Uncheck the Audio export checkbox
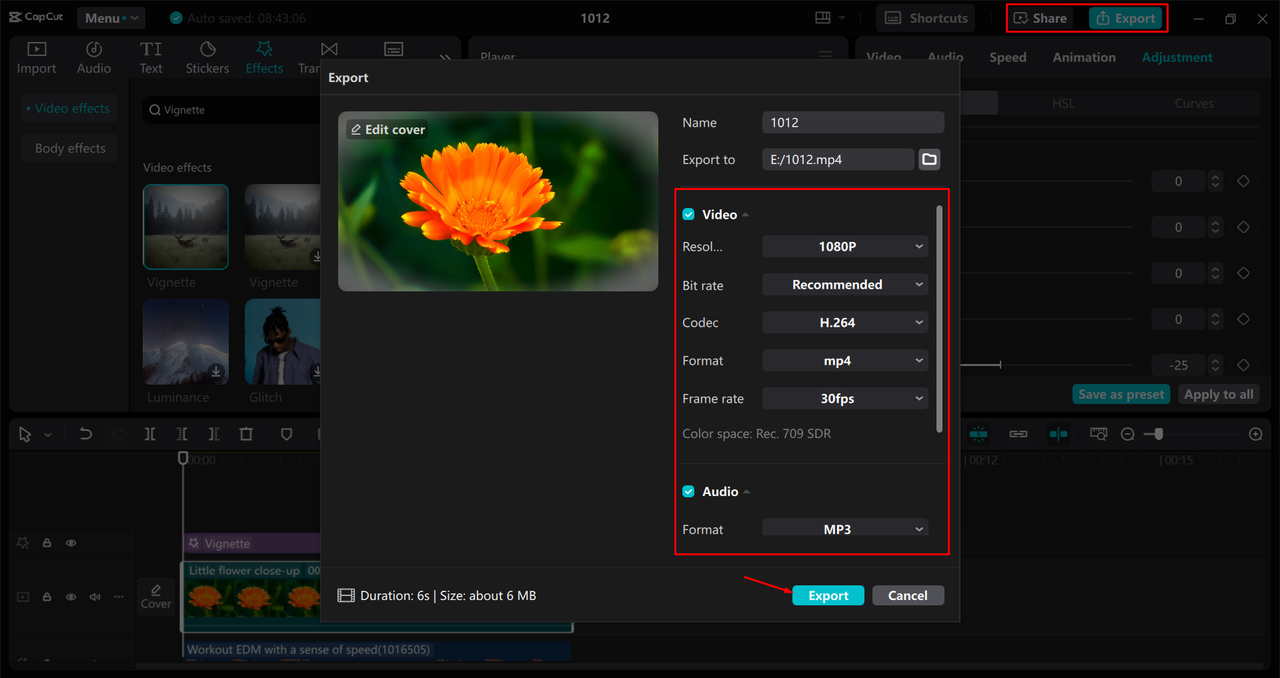 pos(688,491)
